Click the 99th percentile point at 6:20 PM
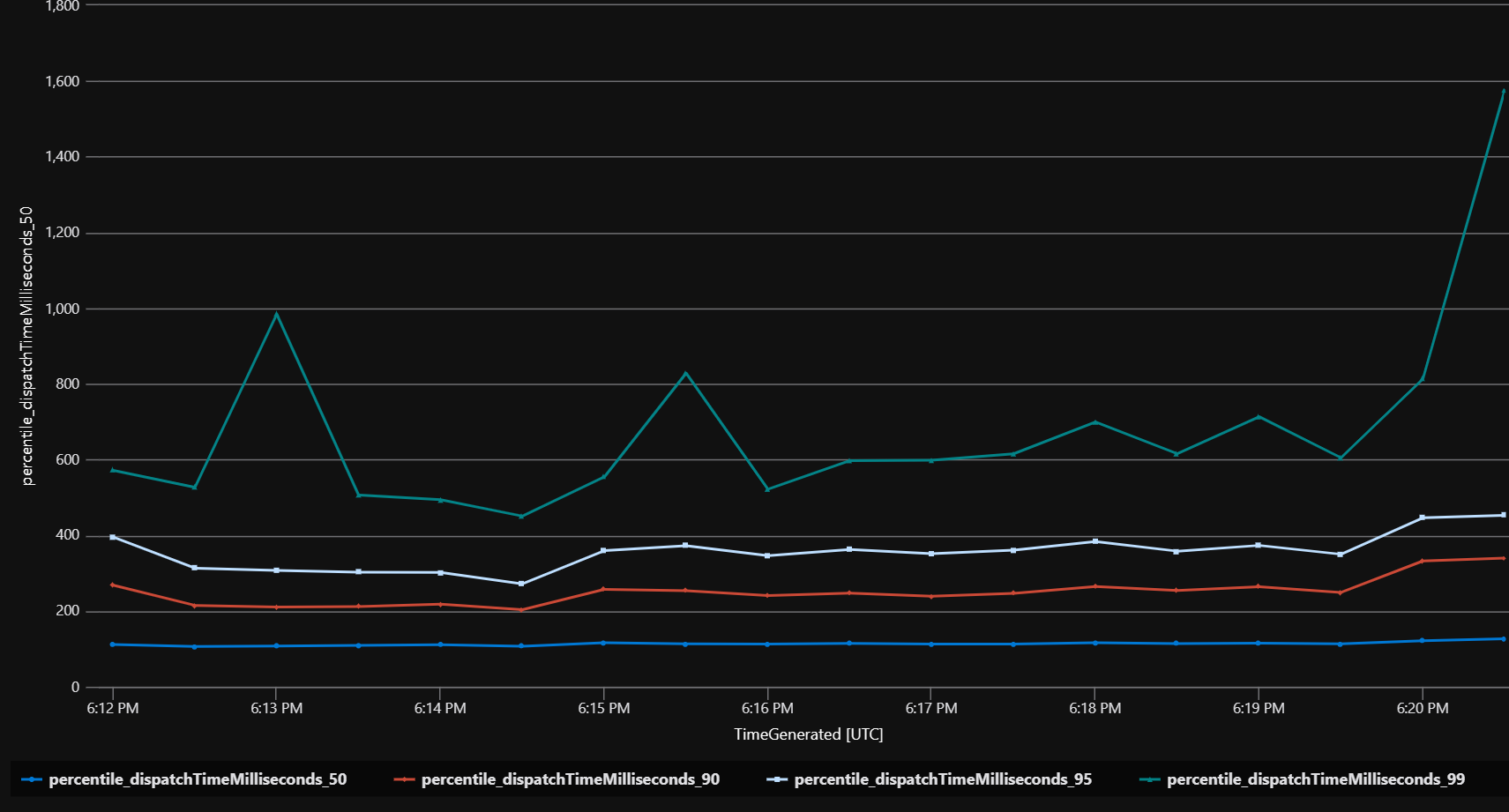1509x812 pixels. 1422,379
